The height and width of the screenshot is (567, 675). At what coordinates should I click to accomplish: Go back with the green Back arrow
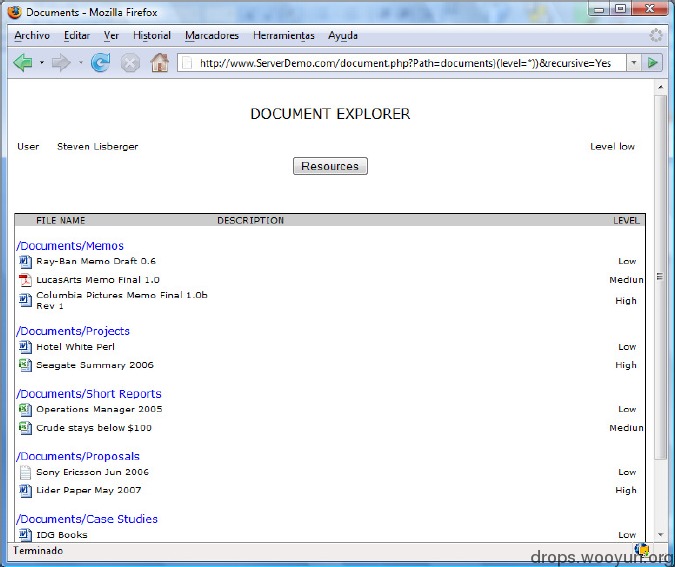(23, 63)
